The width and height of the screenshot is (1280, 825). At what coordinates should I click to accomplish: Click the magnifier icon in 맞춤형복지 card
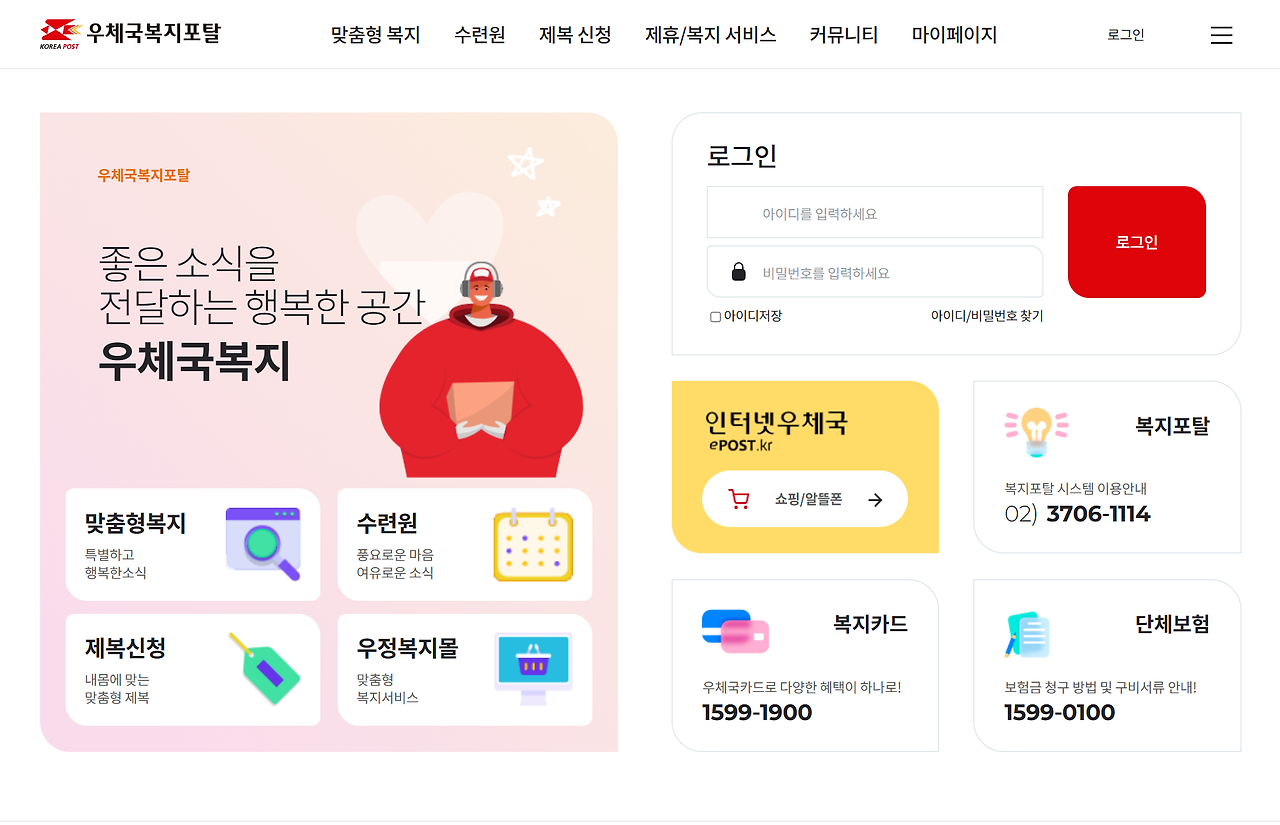(263, 543)
